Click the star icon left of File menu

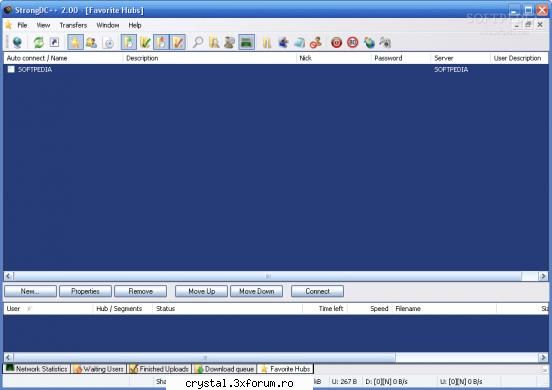click(8, 25)
